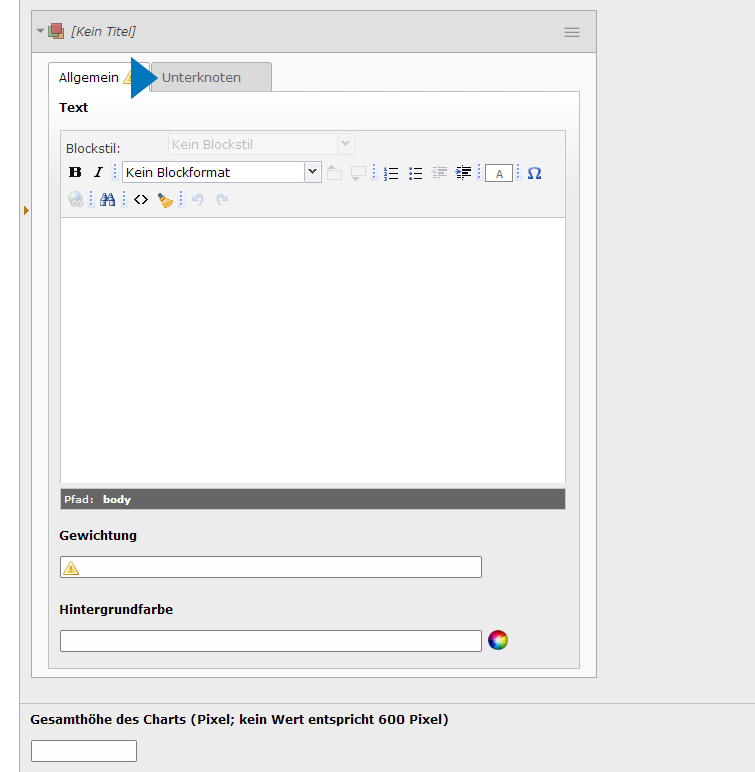
Task: Open the hamburger menu of [Kein Titel]
Action: 572,32
